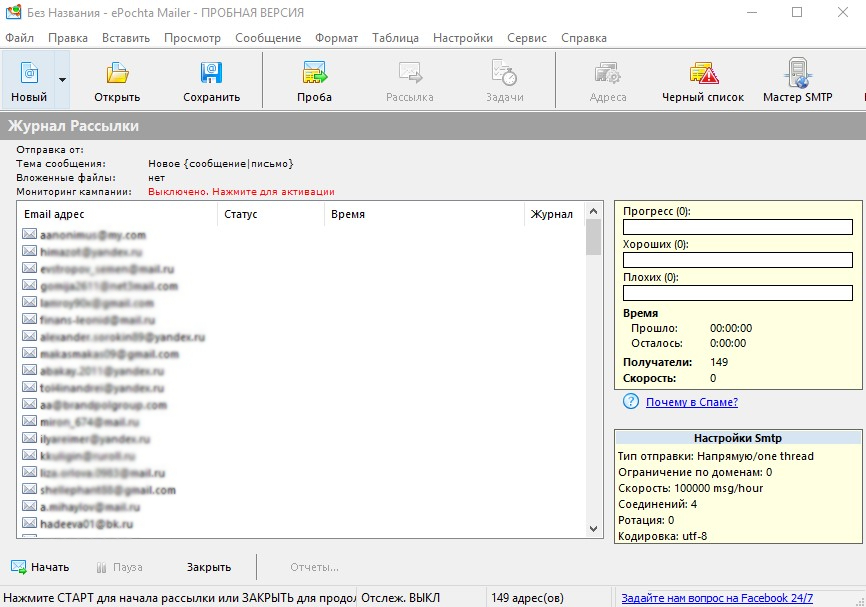Click the question mark help icon
Image resolution: width=866 pixels, height=607 pixels.
[x=631, y=402]
